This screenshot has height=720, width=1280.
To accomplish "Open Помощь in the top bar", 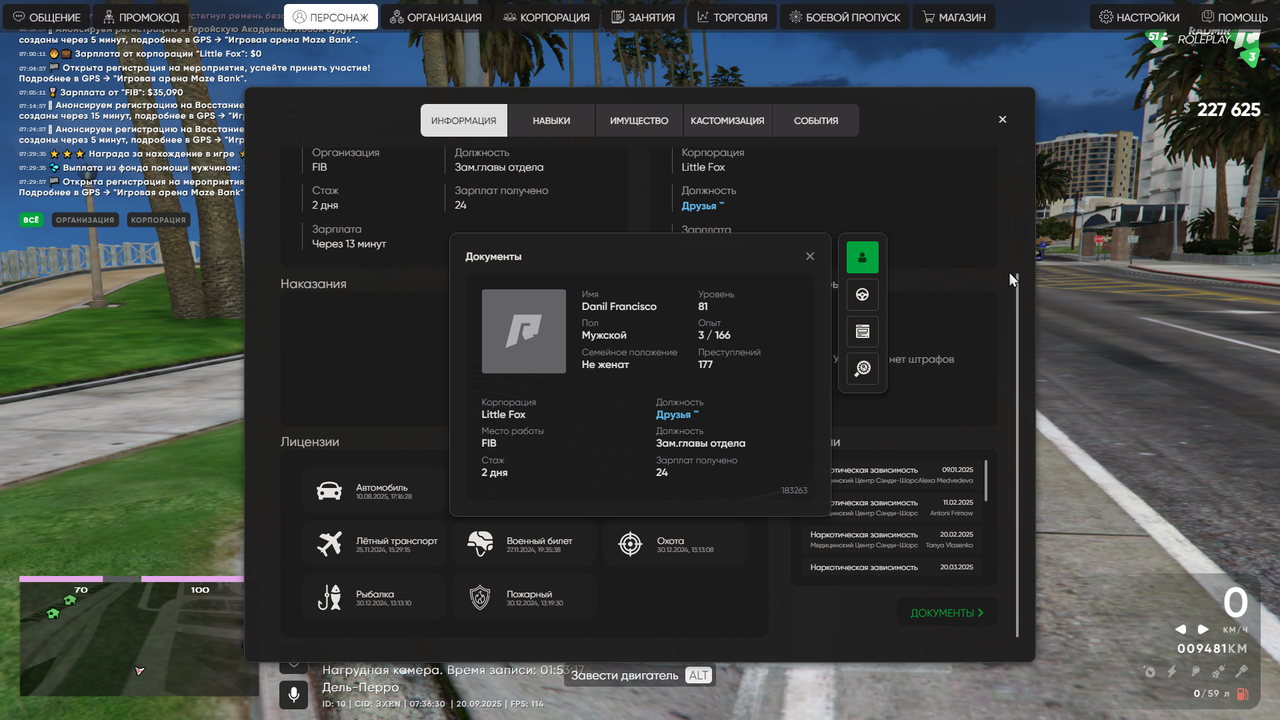I will (1235, 17).
